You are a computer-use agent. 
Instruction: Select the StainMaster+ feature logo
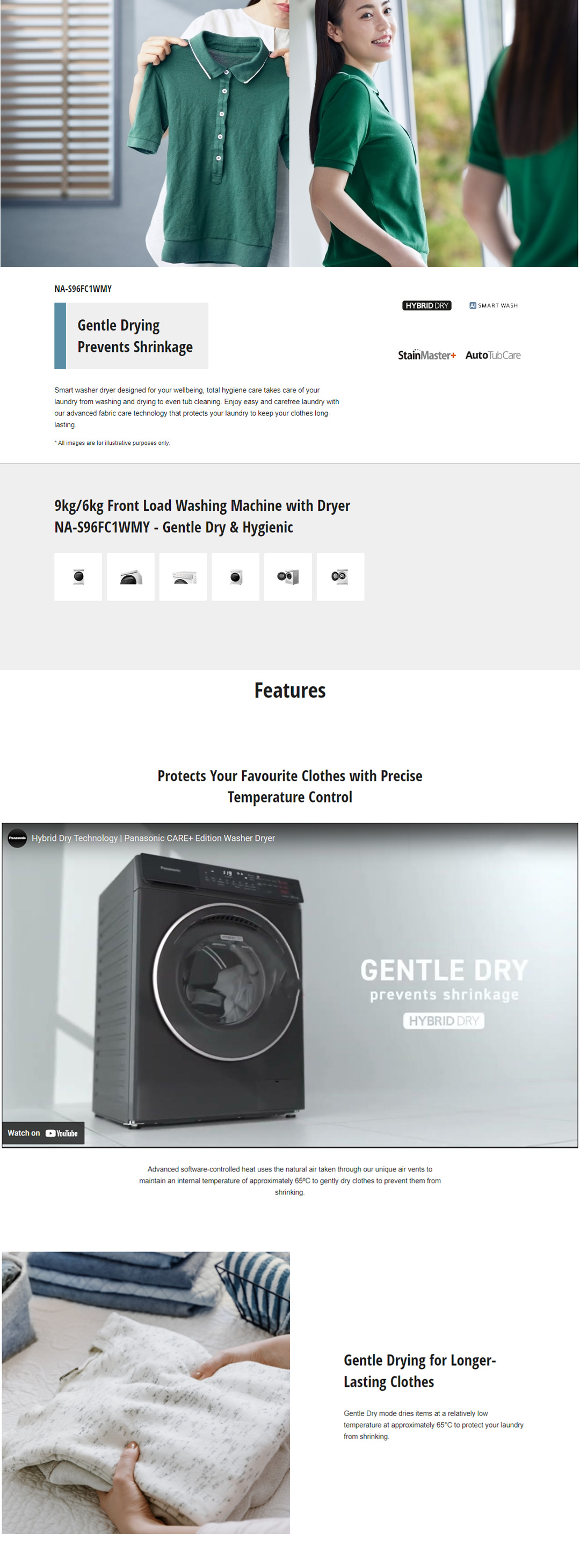(426, 355)
